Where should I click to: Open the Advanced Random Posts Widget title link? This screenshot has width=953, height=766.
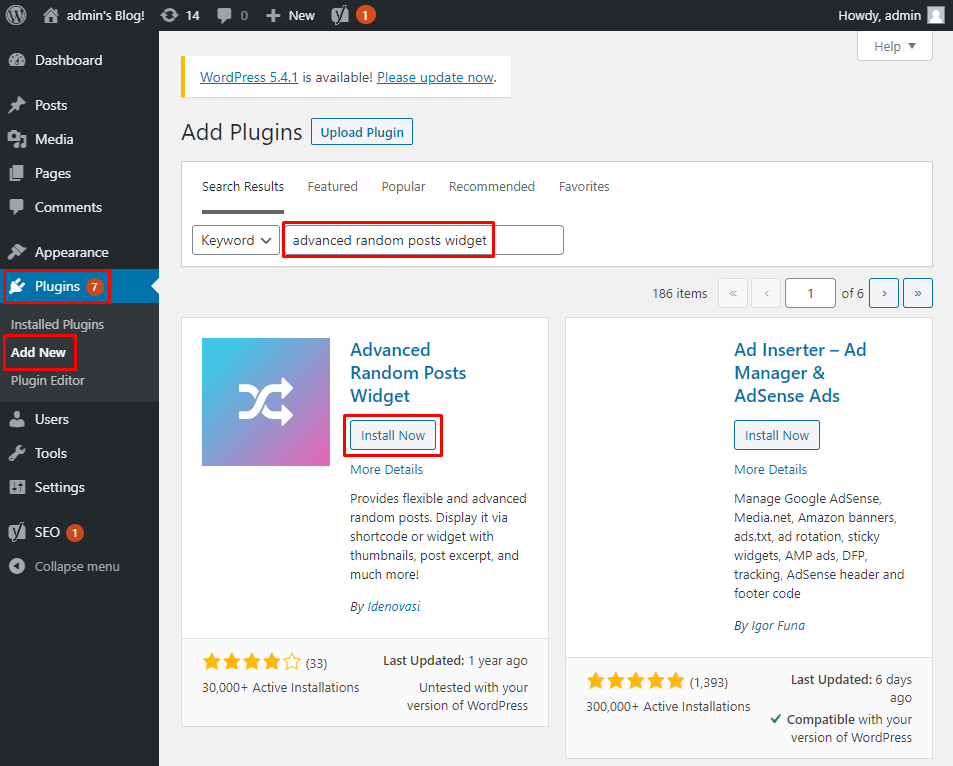point(408,373)
